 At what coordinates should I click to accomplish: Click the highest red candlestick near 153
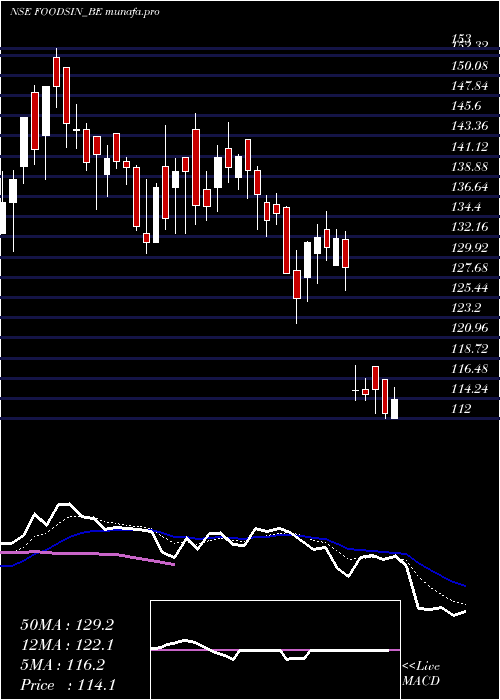pos(57,72)
